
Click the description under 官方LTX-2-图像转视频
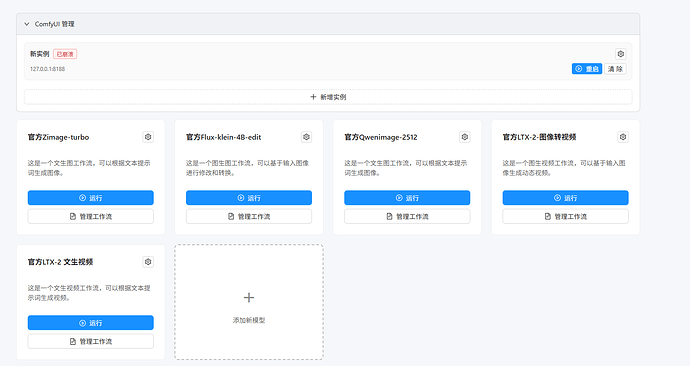pos(564,168)
